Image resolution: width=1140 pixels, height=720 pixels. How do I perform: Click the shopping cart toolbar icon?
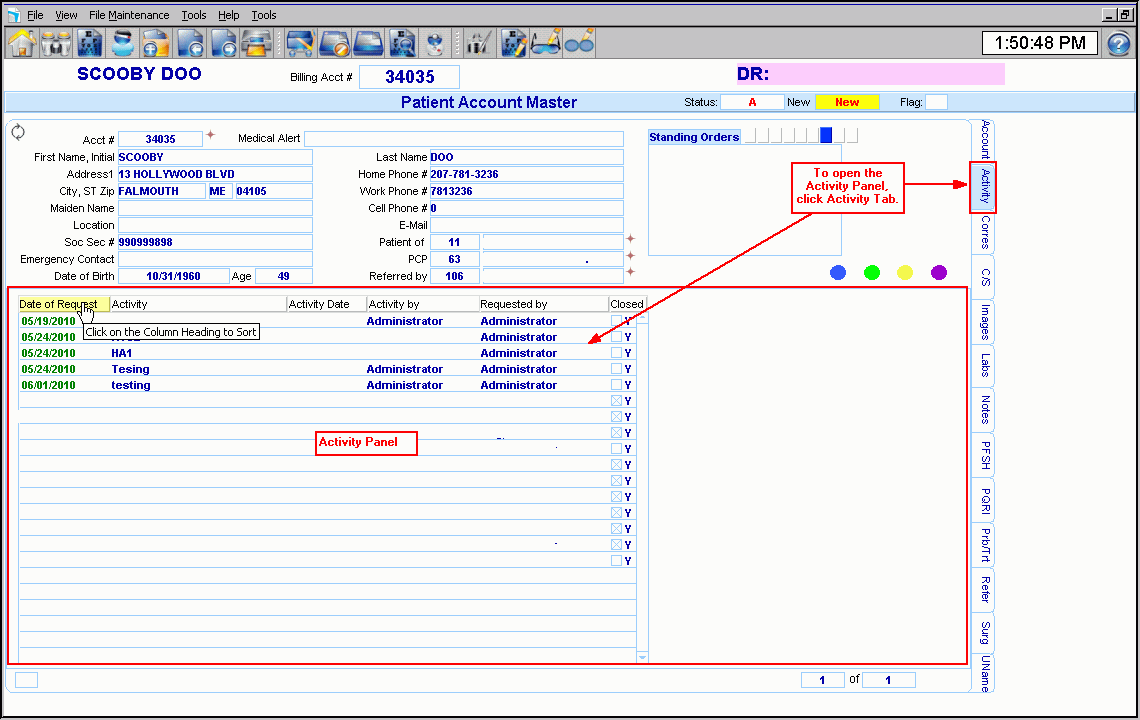coord(301,43)
